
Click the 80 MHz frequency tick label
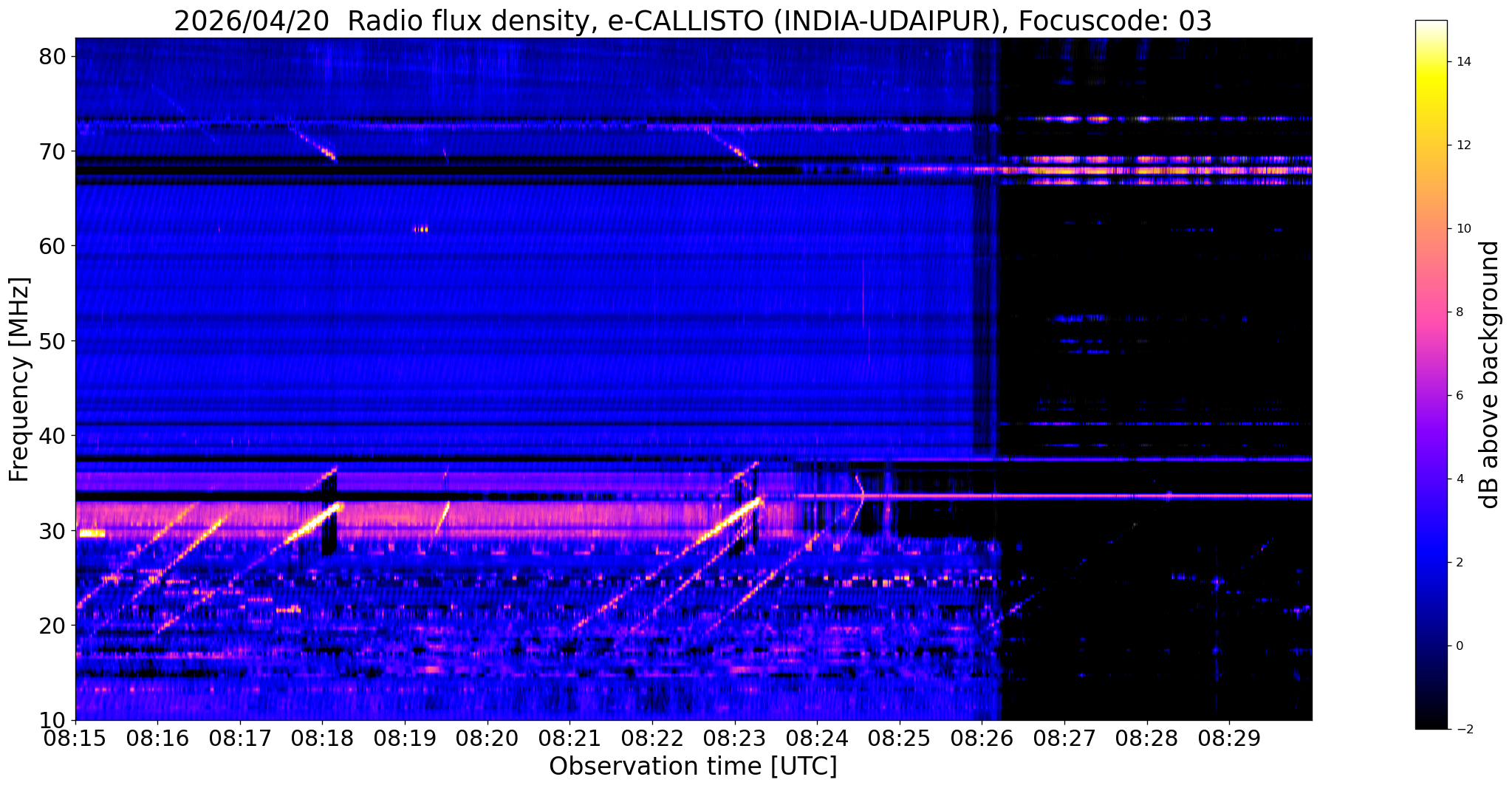(x=53, y=56)
